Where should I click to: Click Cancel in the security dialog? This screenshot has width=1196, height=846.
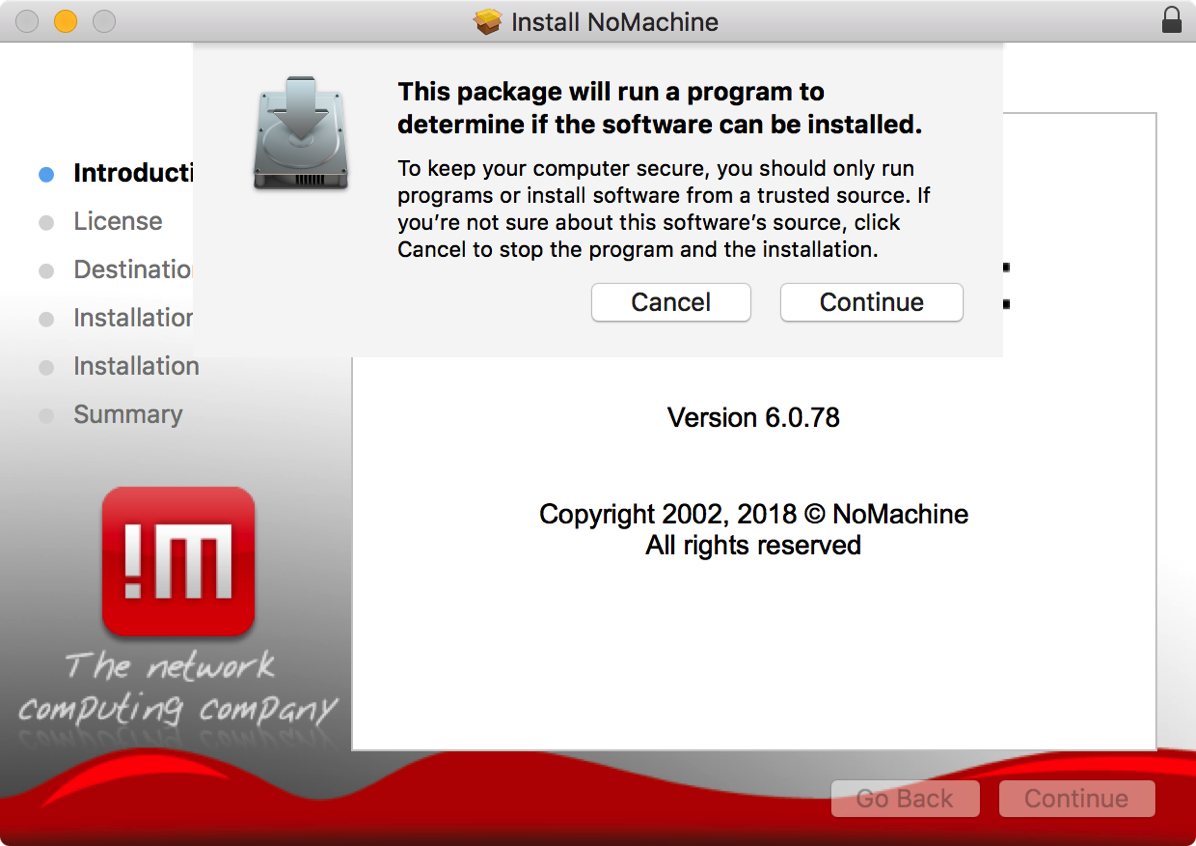pyautogui.click(x=670, y=302)
